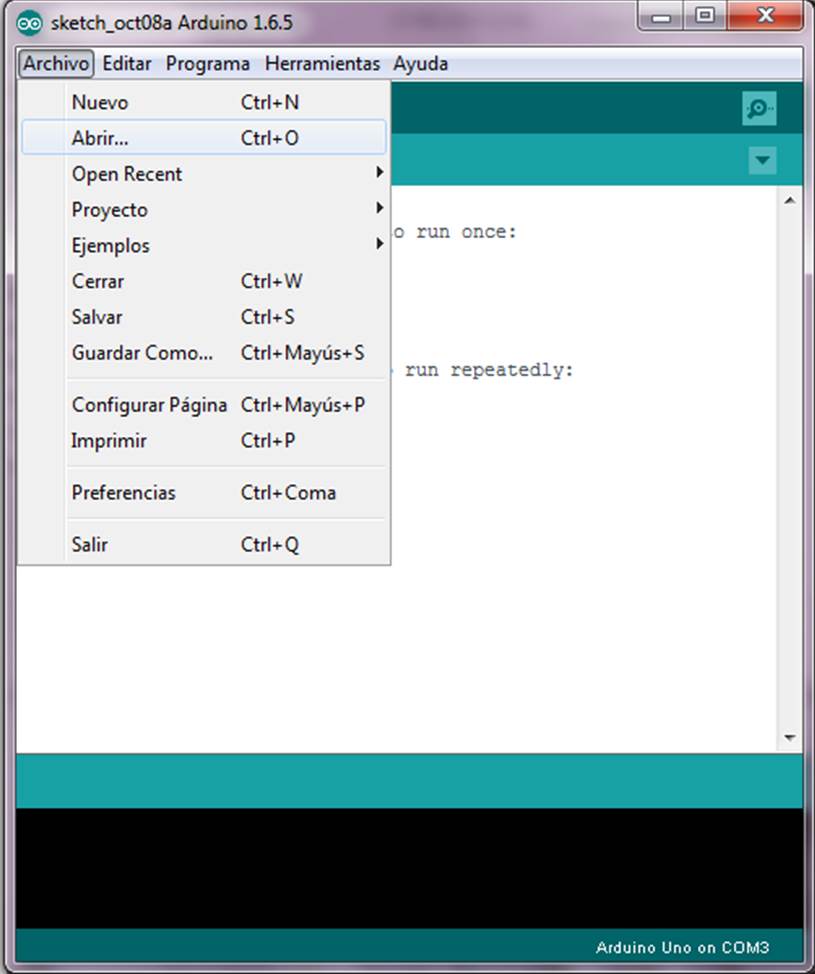The height and width of the screenshot is (974, 815).
Task: Click the 'run once:' code comment
Action: (x=466, y=232)
